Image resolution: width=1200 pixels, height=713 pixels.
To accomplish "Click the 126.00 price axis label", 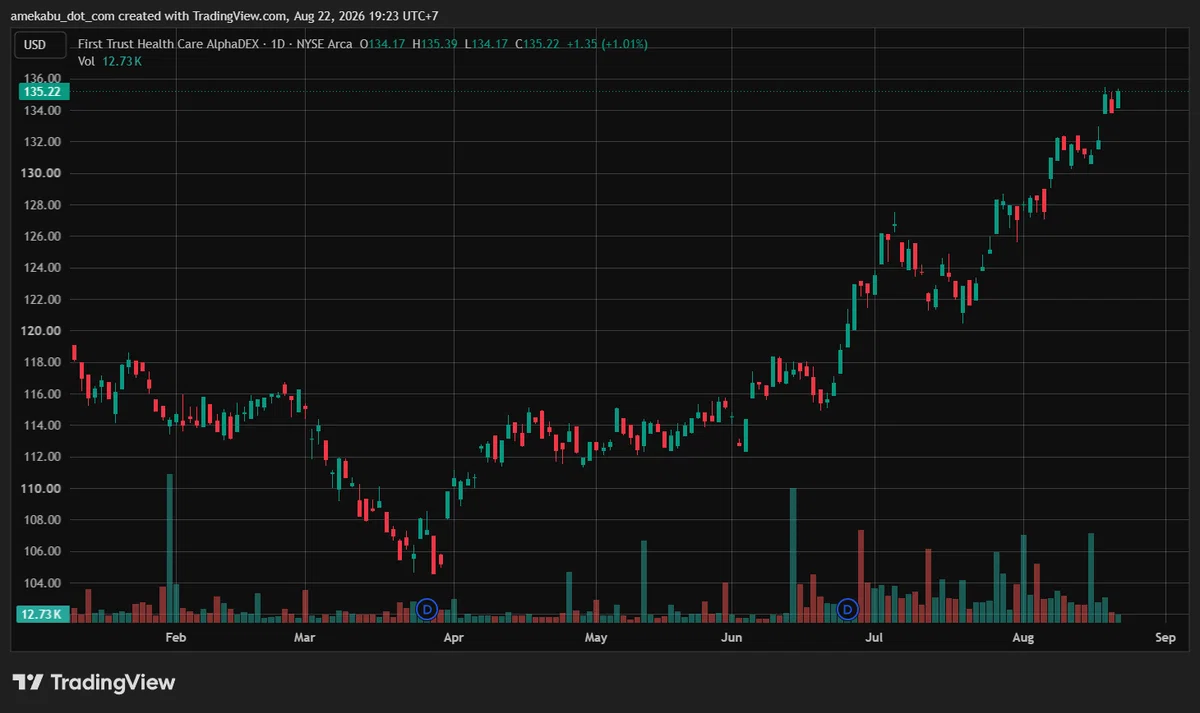I will (x=41, y=236).
